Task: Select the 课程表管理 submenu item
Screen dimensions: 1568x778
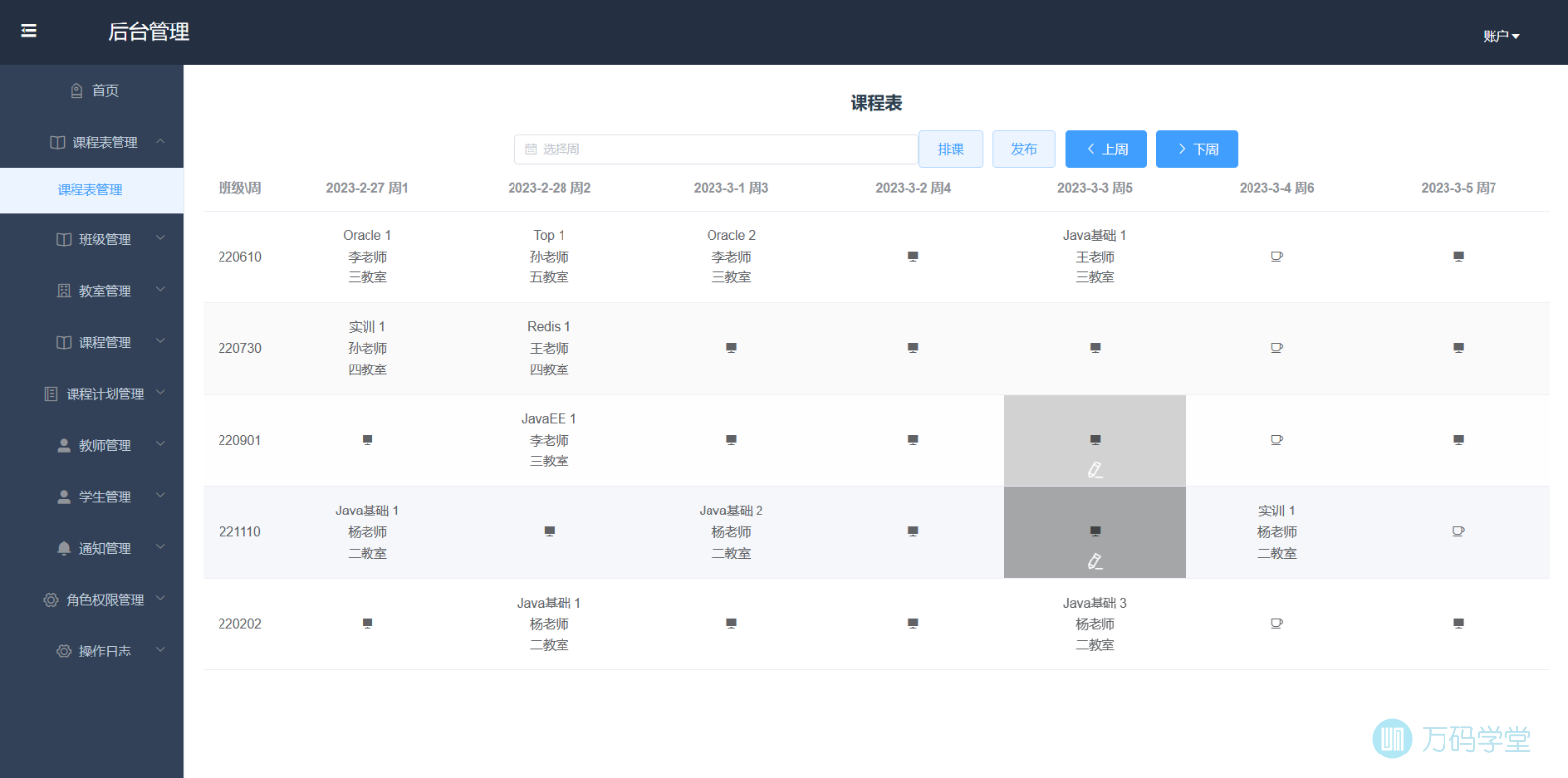Action: click(x=90, y=190)
